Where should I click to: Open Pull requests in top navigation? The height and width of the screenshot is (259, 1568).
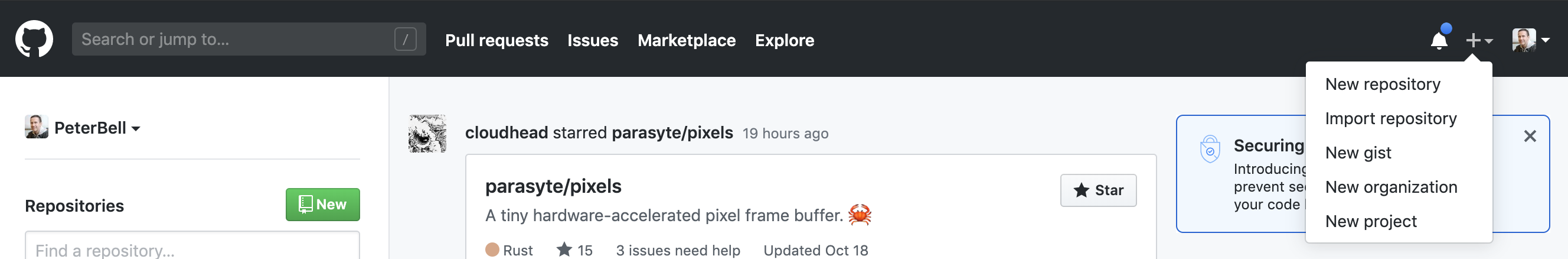[x=496, y=40]
